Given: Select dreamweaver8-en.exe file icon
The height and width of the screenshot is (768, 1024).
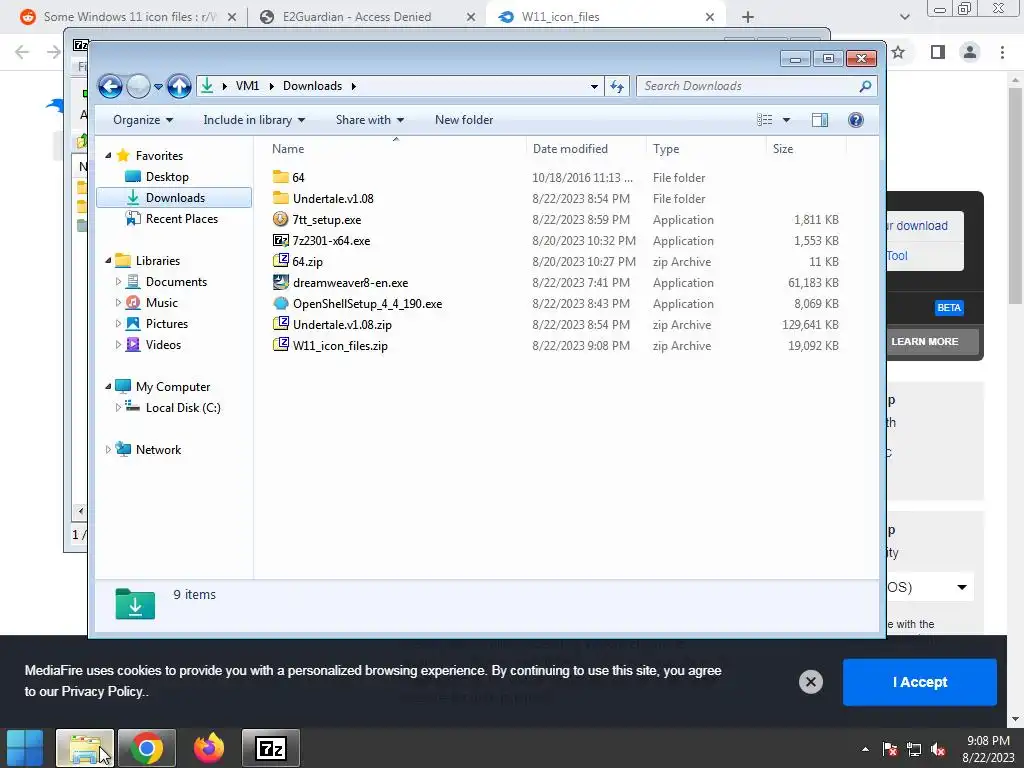Looking at the screenshot, I should point(281,282).
